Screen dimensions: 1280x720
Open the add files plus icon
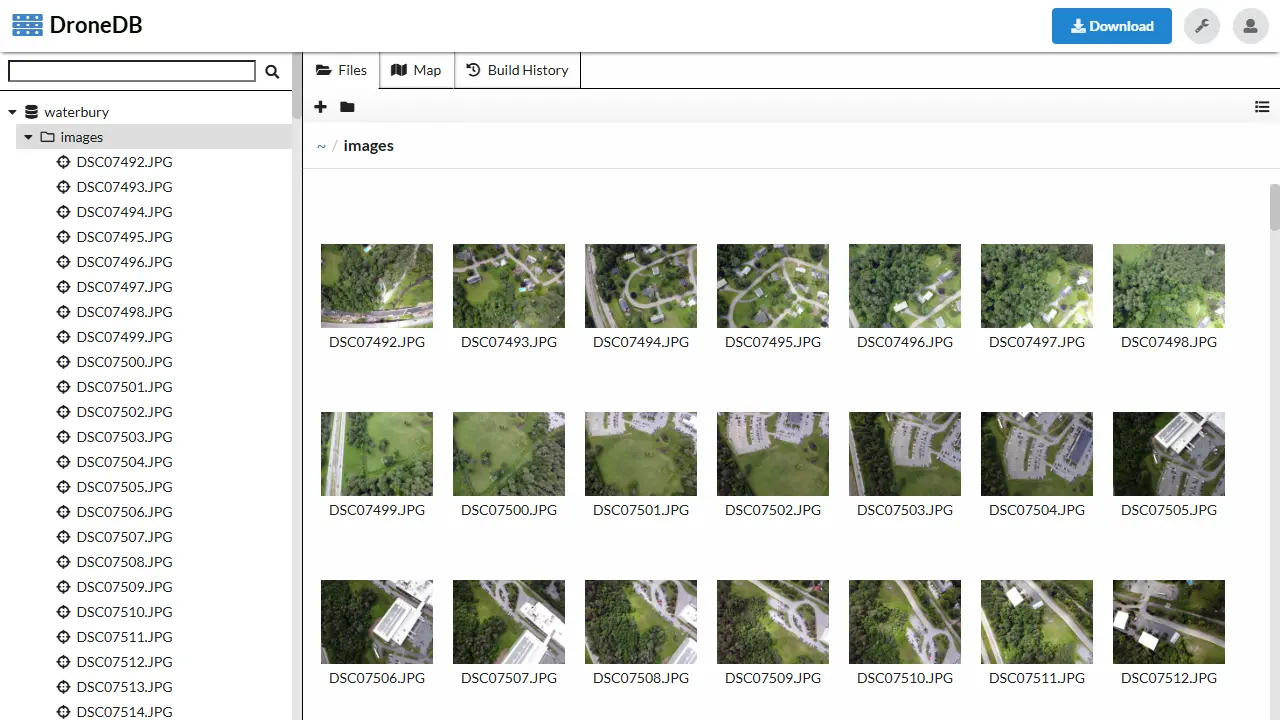pos(320,107)
